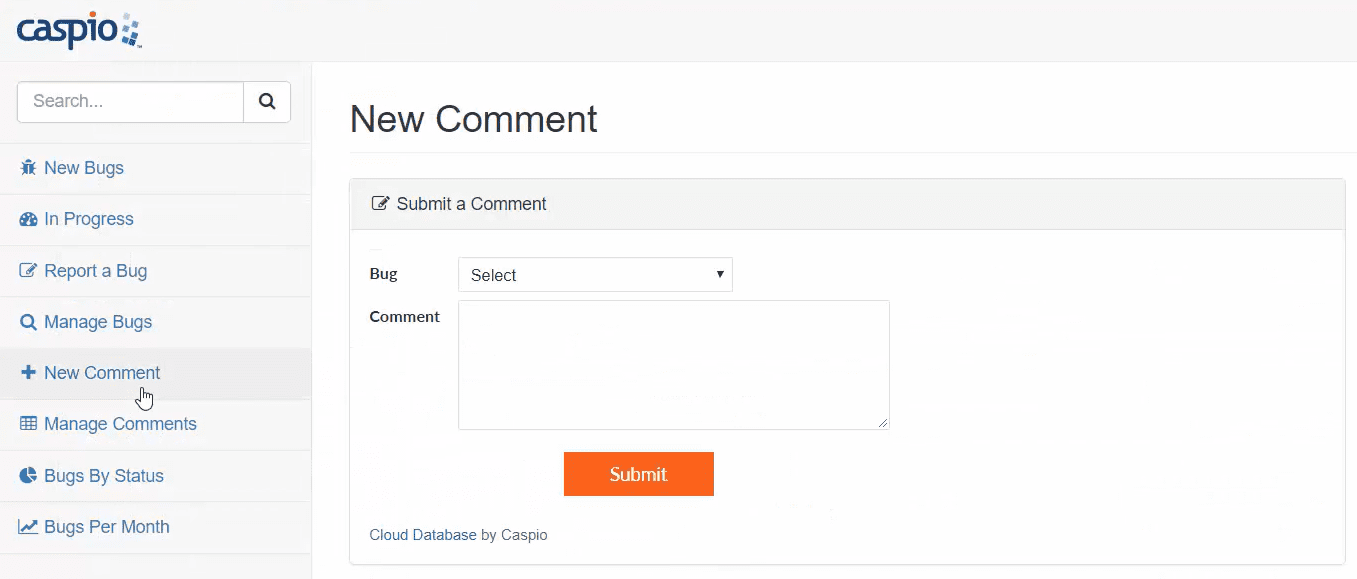Open the Bug select dropdown
This screenshot has height=579, width=1357.
coord(595,275)
